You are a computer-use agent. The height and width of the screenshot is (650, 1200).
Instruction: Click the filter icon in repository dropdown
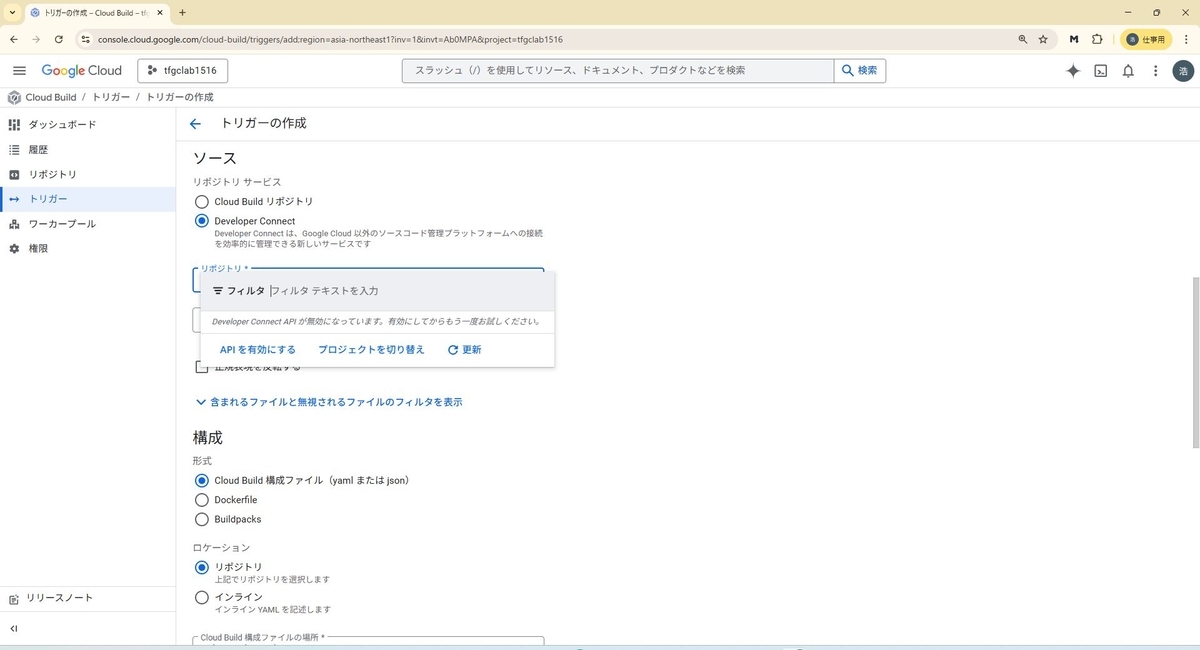coord(218,291)
